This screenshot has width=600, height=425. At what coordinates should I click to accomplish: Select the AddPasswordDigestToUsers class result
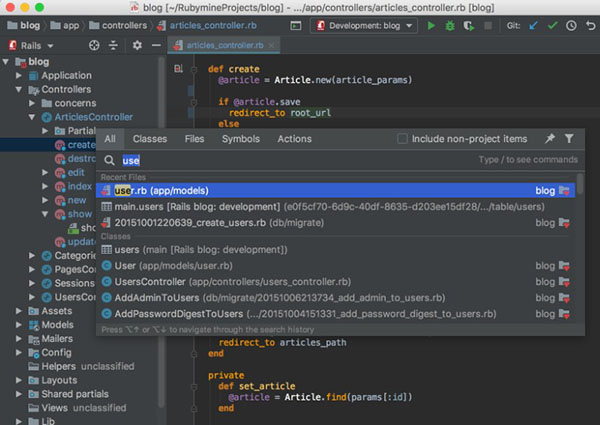tap(335, 314)
